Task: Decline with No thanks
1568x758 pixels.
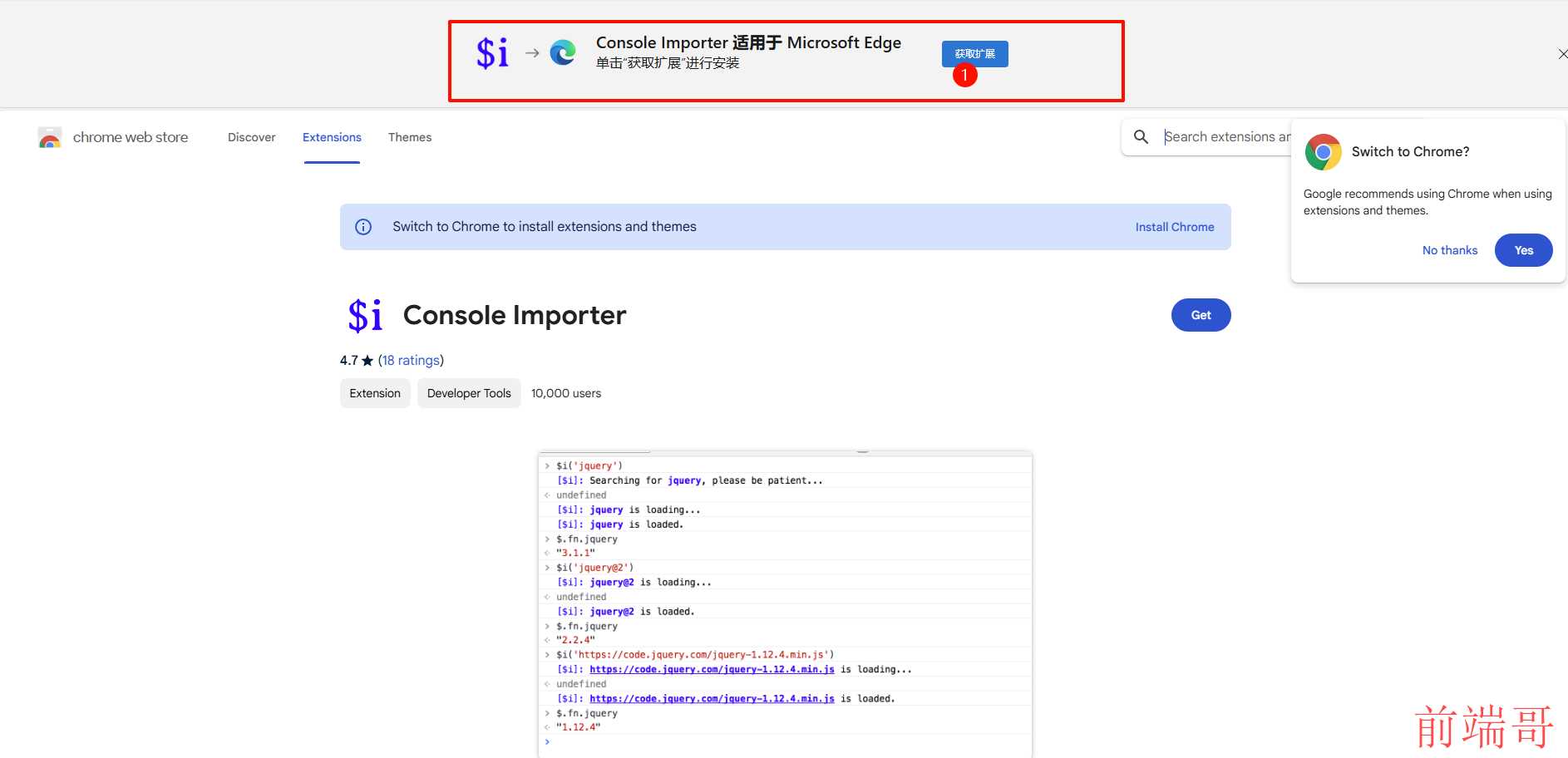Action: point(1450,250)
